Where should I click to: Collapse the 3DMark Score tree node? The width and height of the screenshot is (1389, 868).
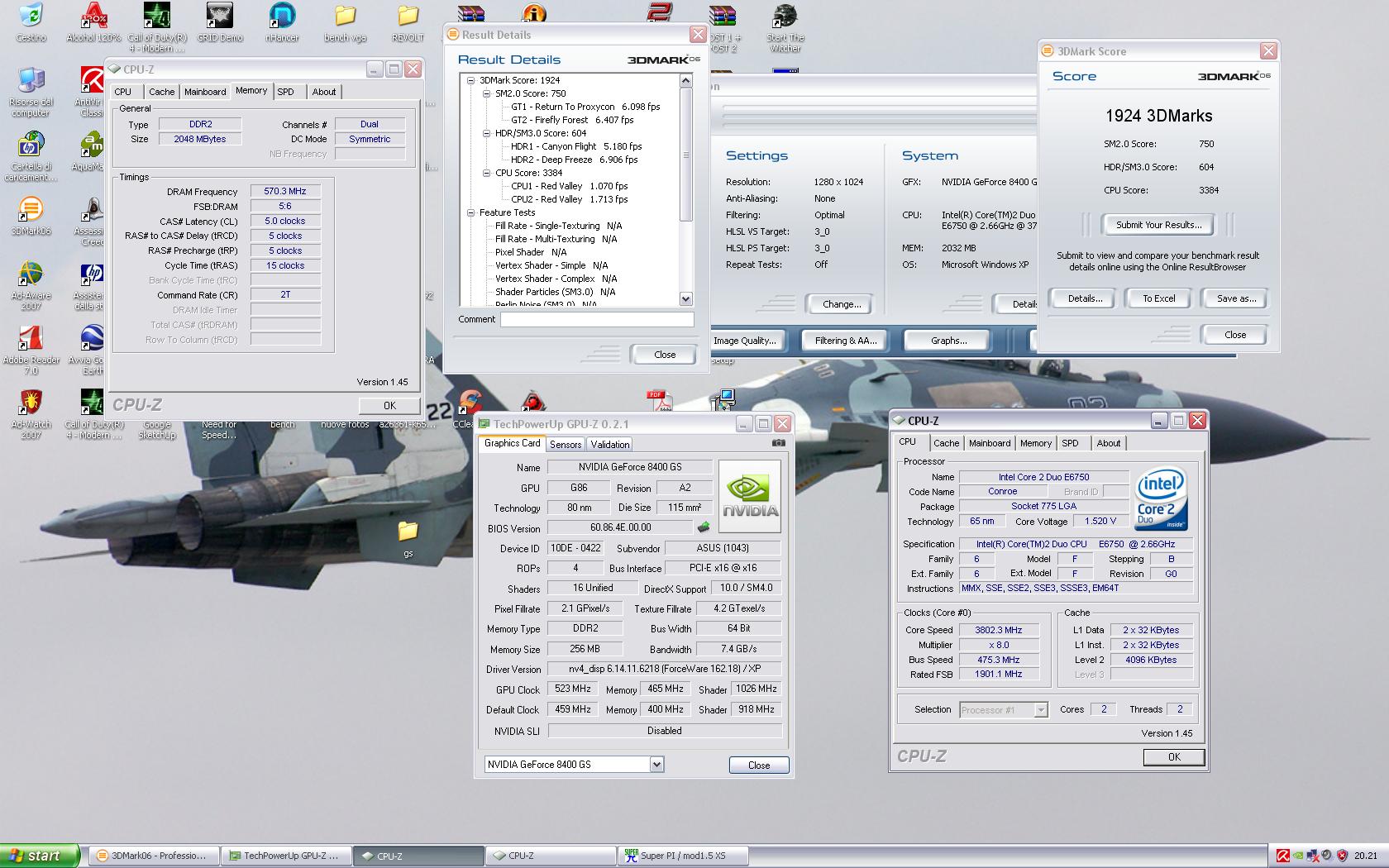pos(470,80)
